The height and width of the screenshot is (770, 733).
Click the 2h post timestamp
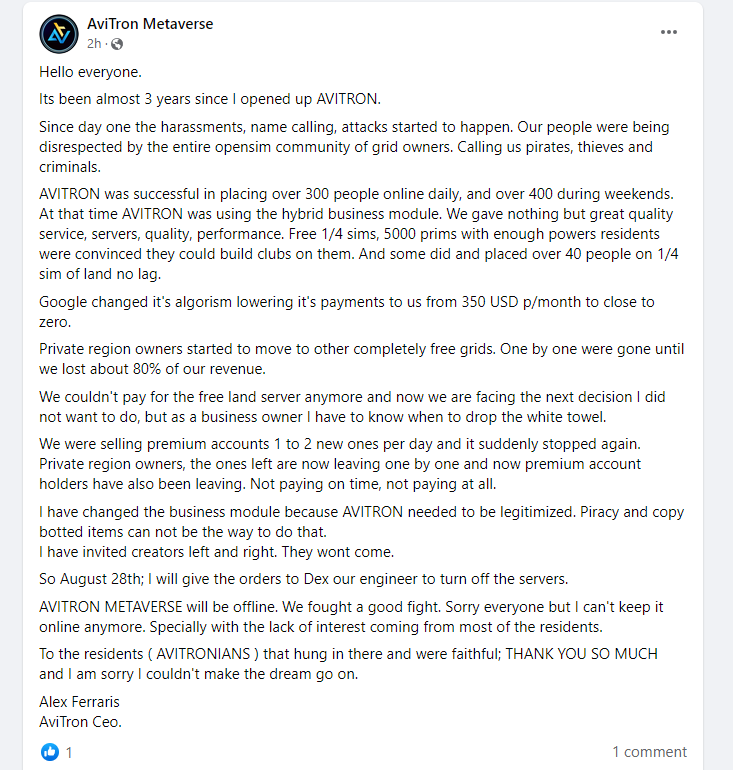coord(94,44)
